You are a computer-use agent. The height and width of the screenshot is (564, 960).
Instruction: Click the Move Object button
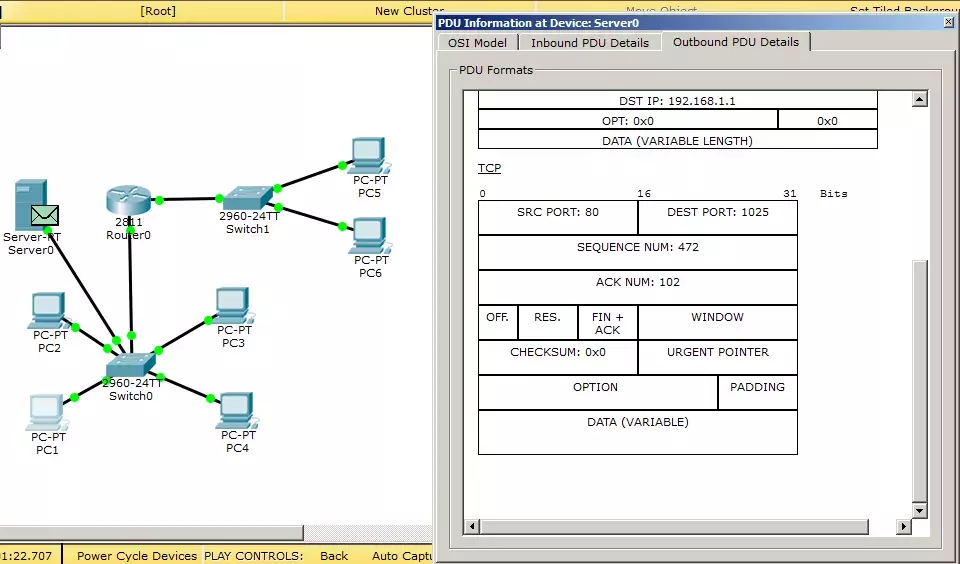pos(661,10)
